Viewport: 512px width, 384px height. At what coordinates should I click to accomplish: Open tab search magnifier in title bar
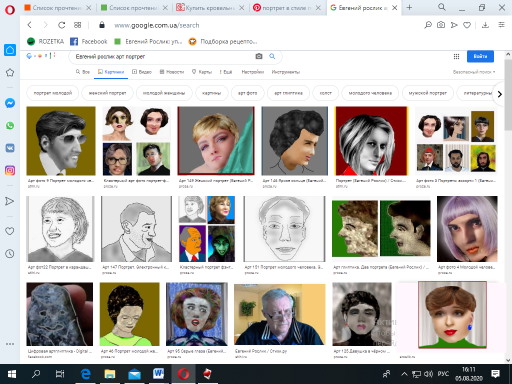tap(442, 7)
